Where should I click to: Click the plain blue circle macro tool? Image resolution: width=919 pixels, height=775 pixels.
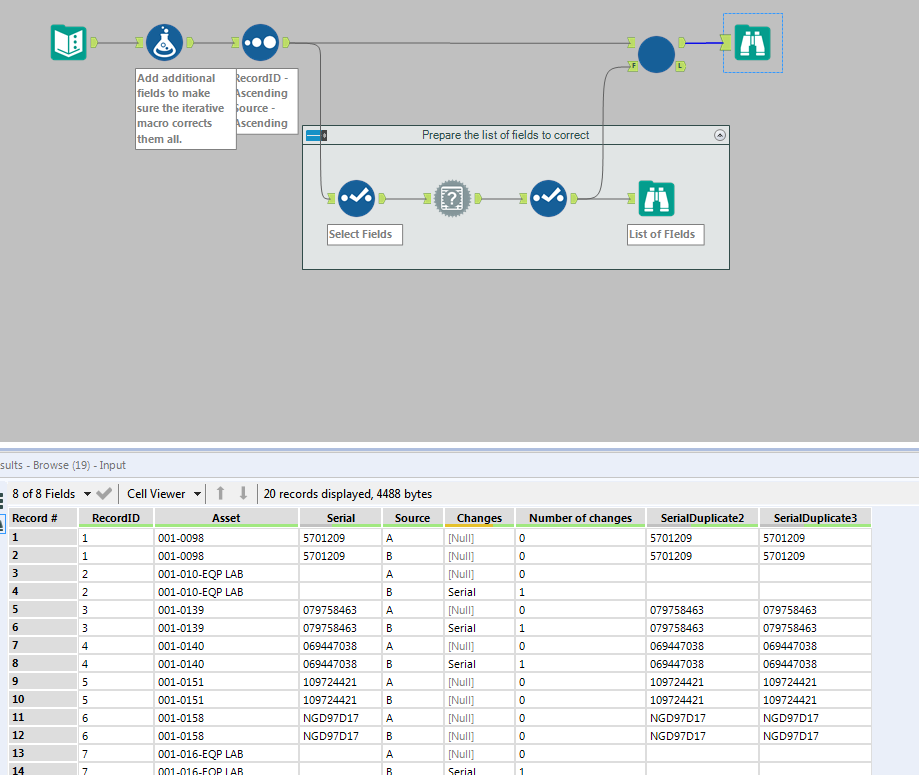coord(656,54)
